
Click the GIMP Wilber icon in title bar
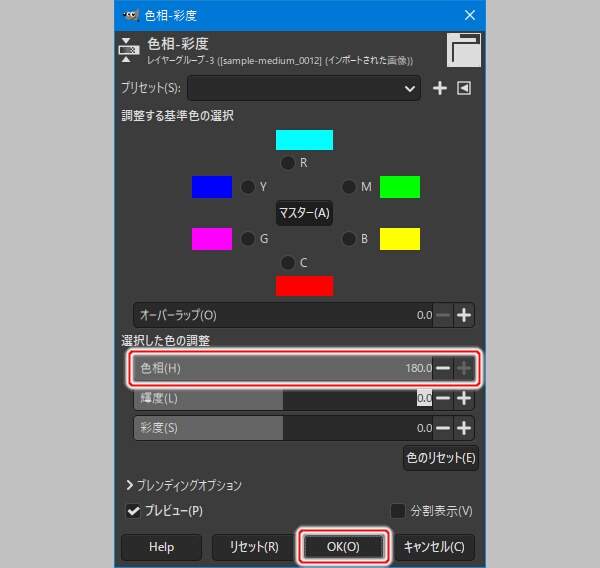click(x=130, y=15)
